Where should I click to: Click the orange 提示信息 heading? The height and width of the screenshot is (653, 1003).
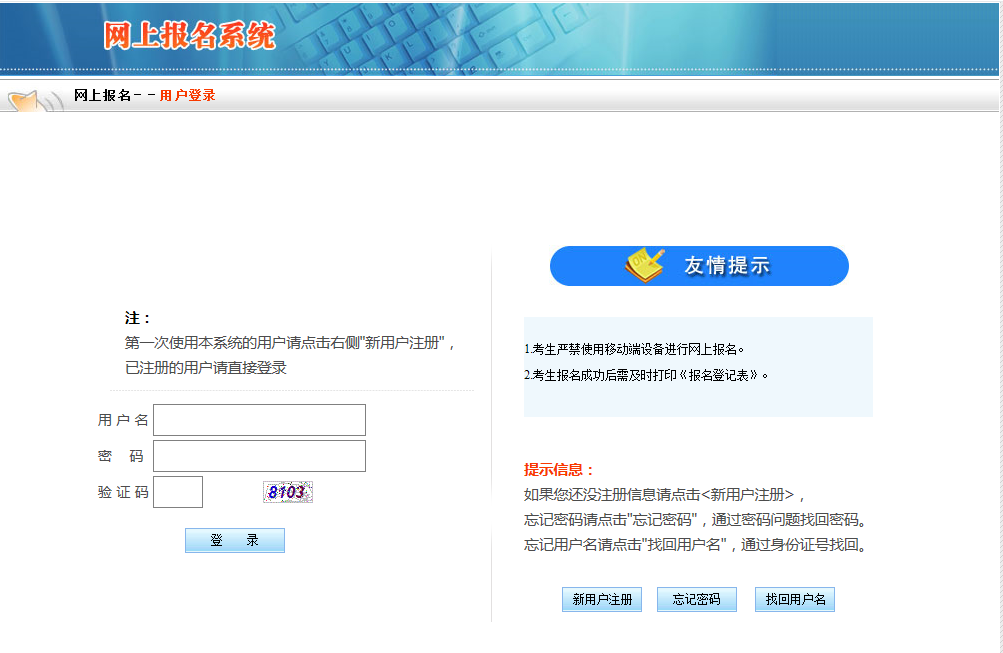(x=559, y=470)
